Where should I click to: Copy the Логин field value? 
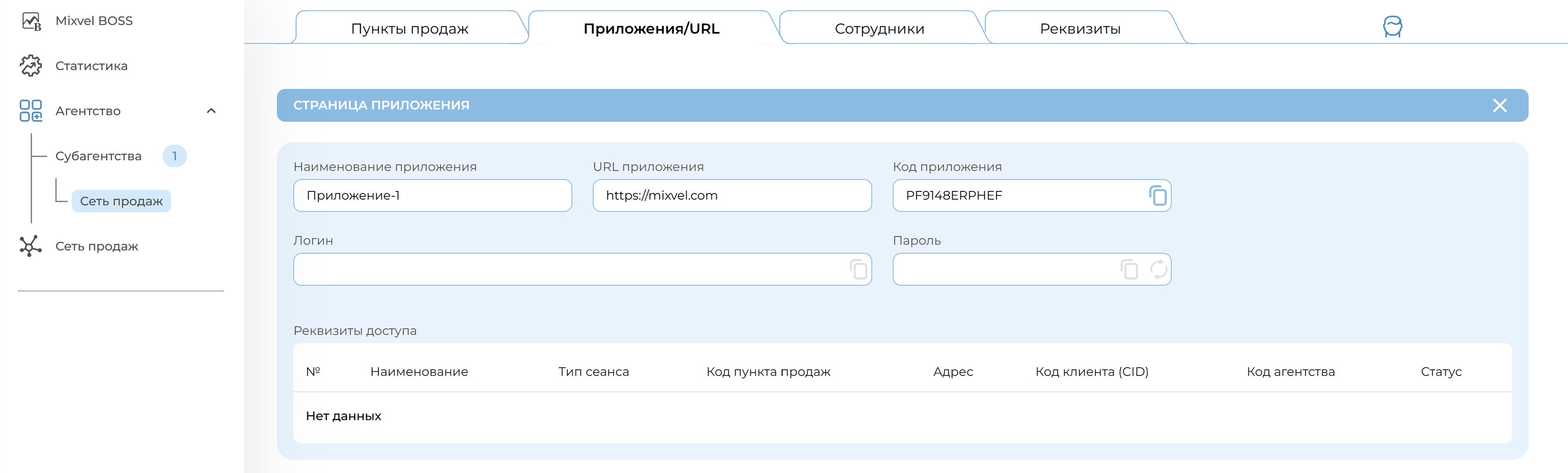858,269
